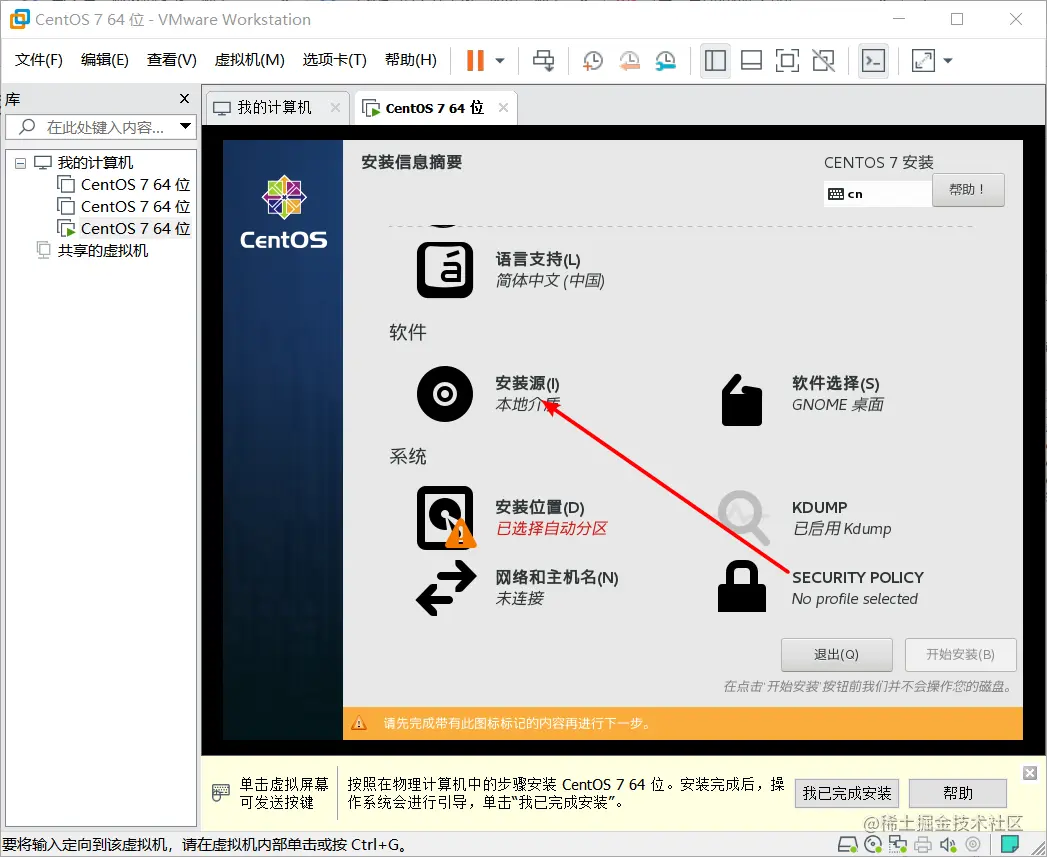Click the printer status bar icon
This screenshot has width=1047, height=857.
(x=923, y=845)
